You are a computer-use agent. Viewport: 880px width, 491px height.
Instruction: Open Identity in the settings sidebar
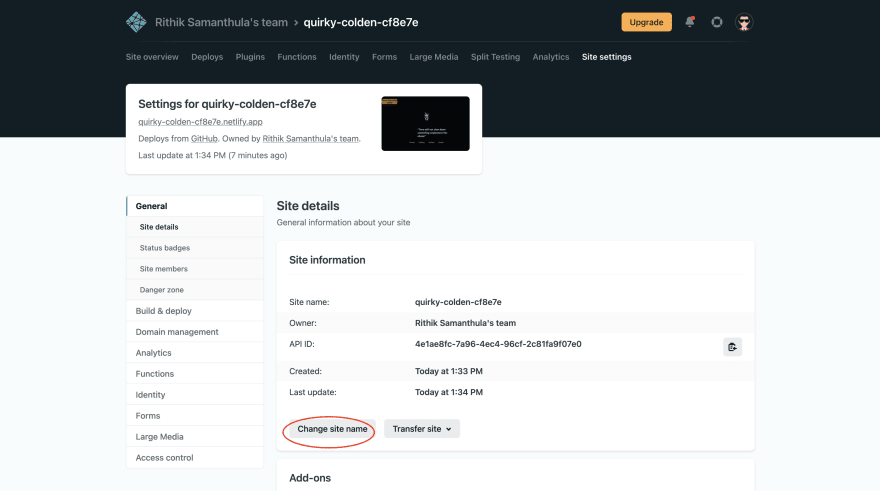pyautogui.click(x=195, y=394)
